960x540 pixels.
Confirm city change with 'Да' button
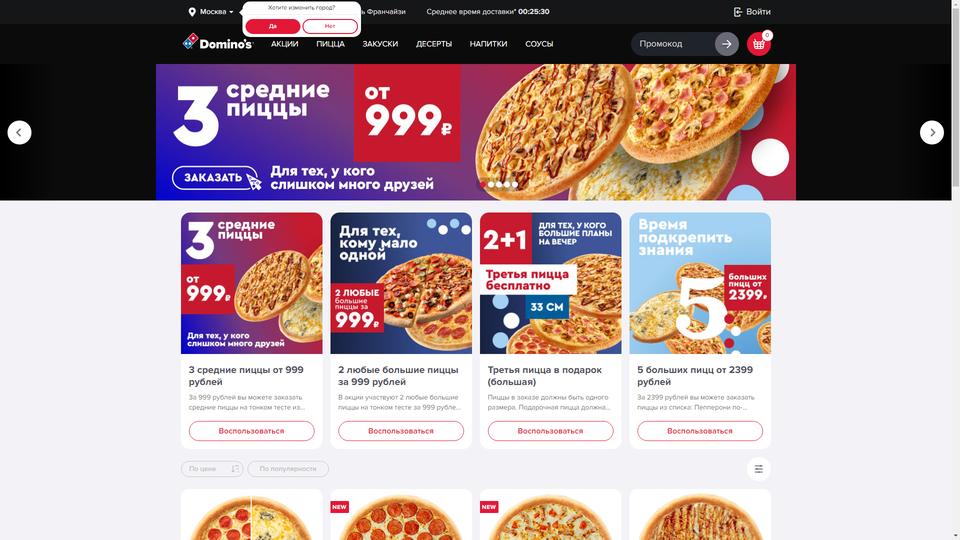coord(273,26)
